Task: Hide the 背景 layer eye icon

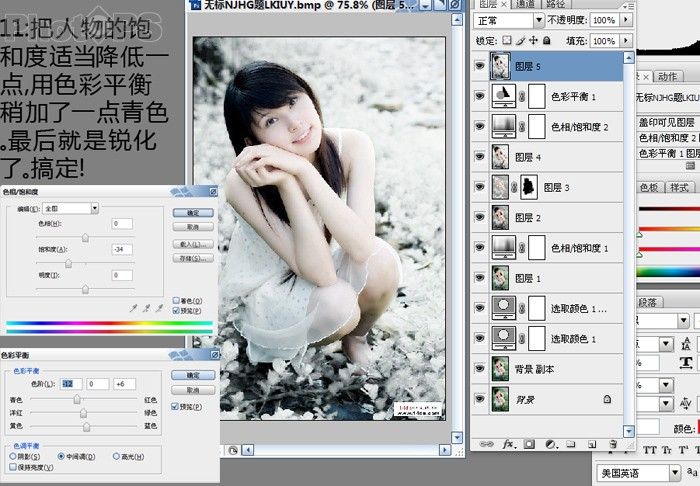Action: coord(480,398)
